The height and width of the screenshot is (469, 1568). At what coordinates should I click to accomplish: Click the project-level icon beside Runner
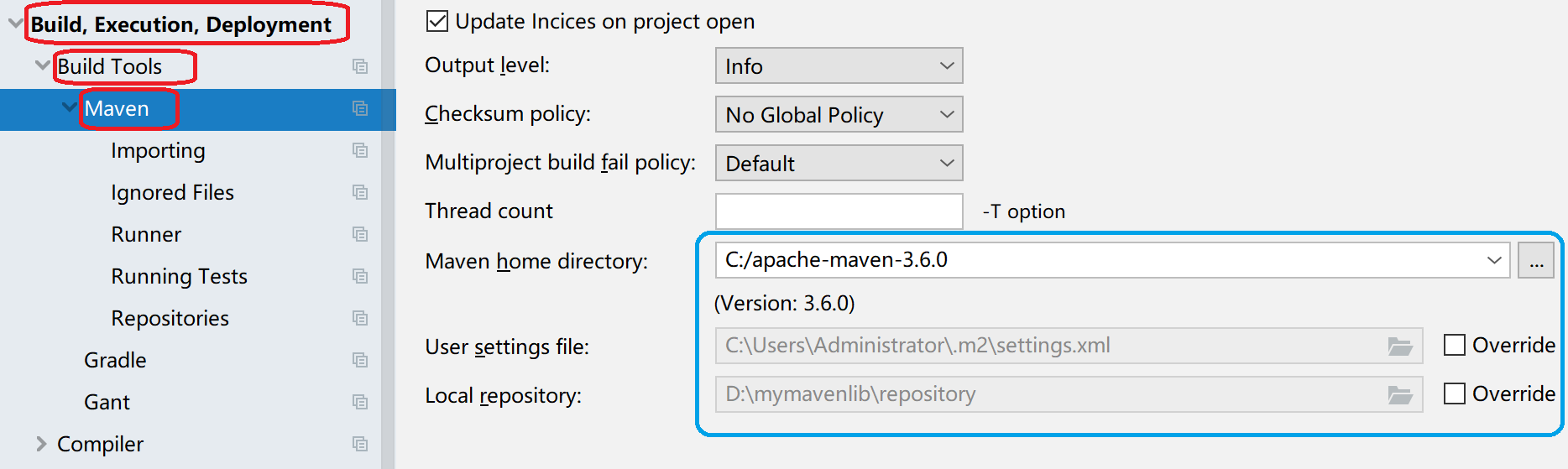point(360,234)
